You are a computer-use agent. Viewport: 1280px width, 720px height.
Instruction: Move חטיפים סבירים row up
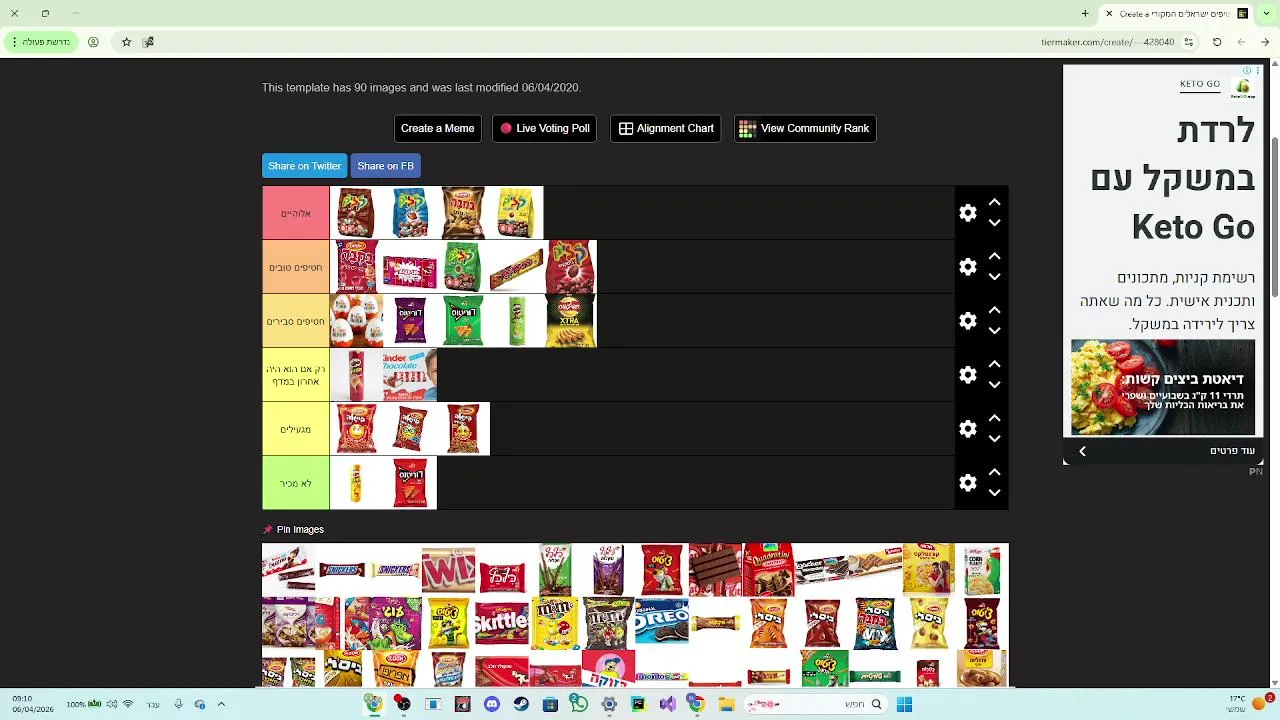coord(994,310)
